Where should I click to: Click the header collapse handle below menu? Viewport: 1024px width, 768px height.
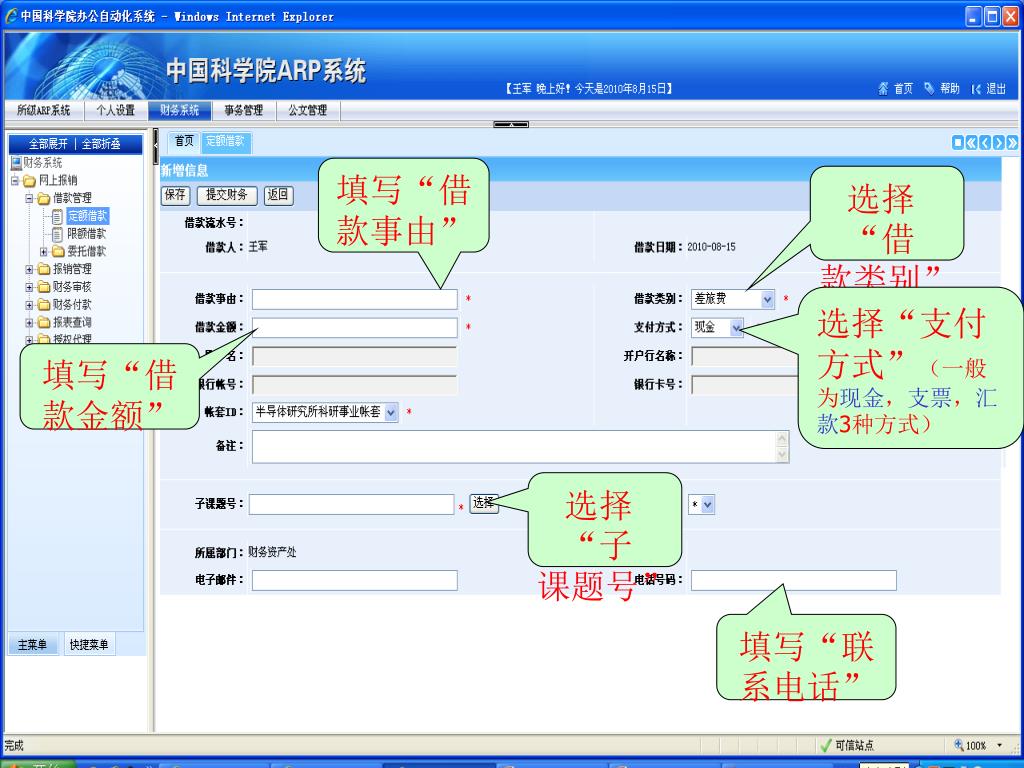click(x=511, y=124)
